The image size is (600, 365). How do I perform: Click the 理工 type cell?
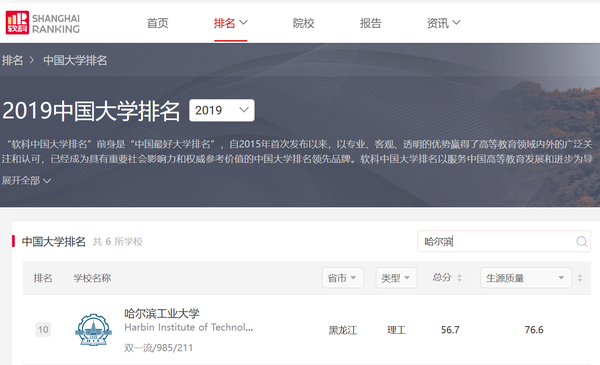[396, 330]
